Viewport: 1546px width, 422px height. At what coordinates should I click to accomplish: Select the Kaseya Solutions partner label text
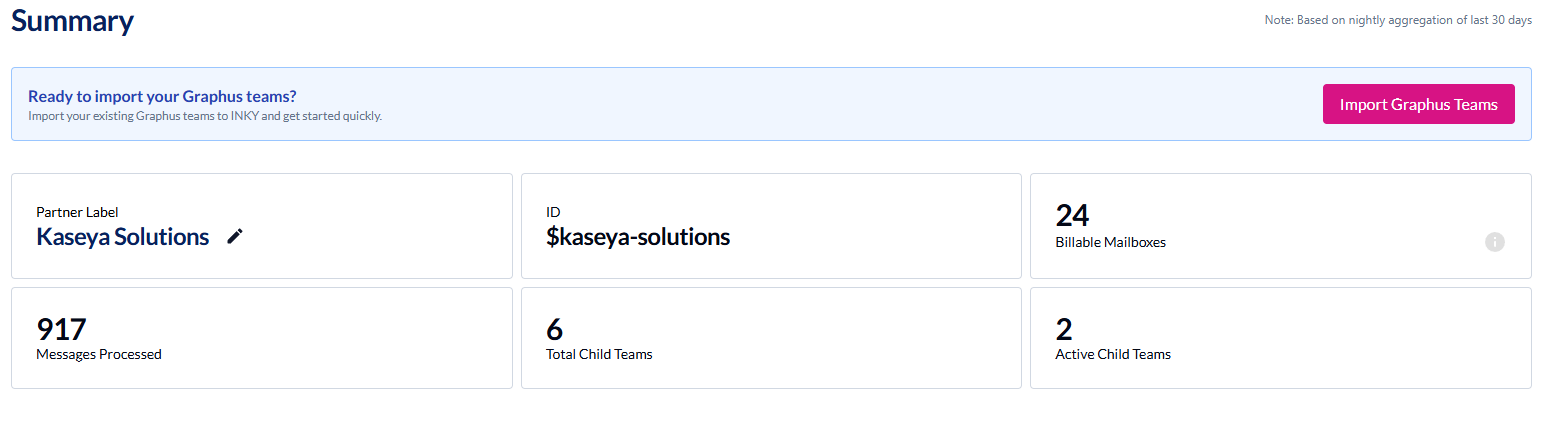(x=122, y=237)
